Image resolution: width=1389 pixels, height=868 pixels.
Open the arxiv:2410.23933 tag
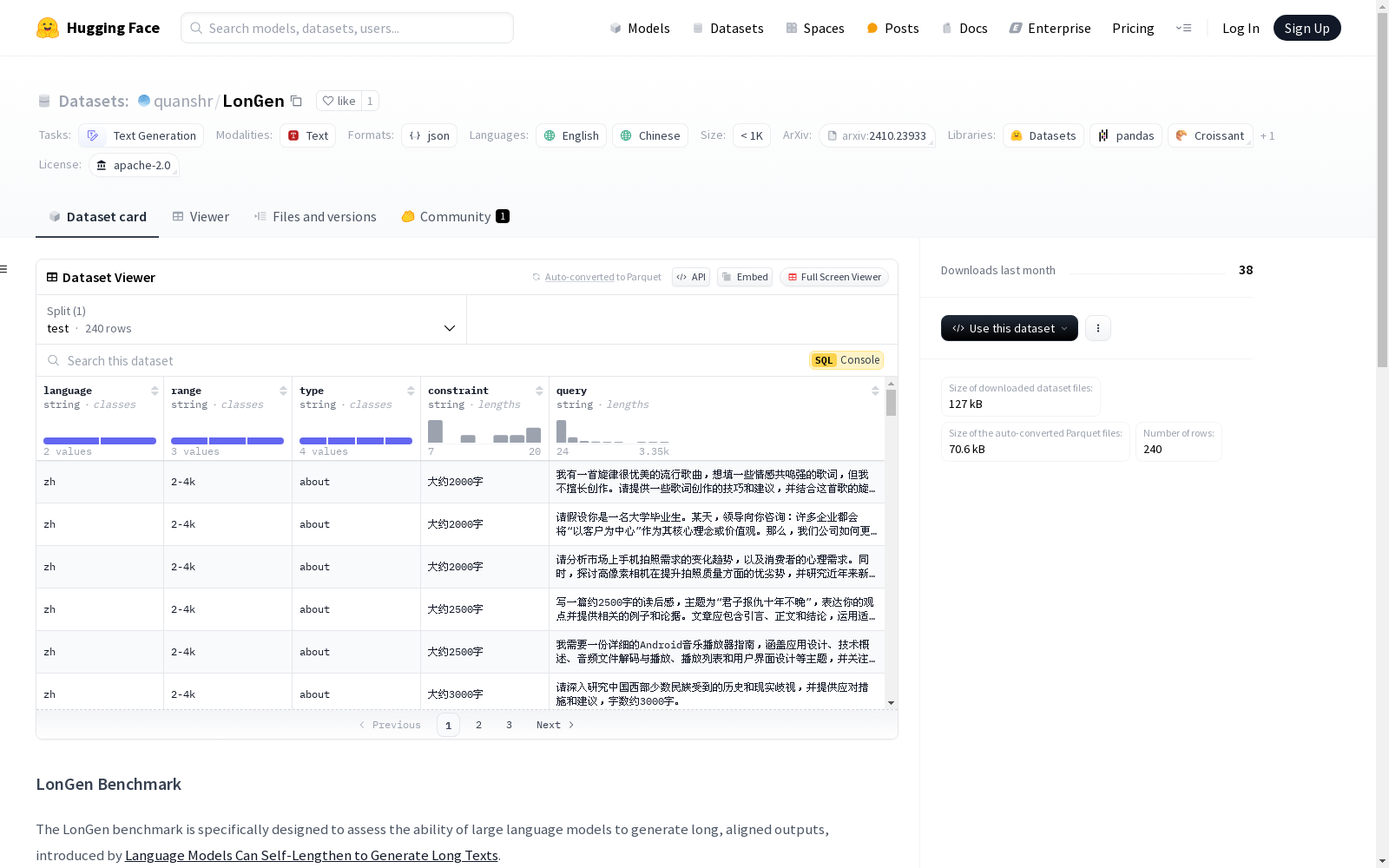(877, 135)
